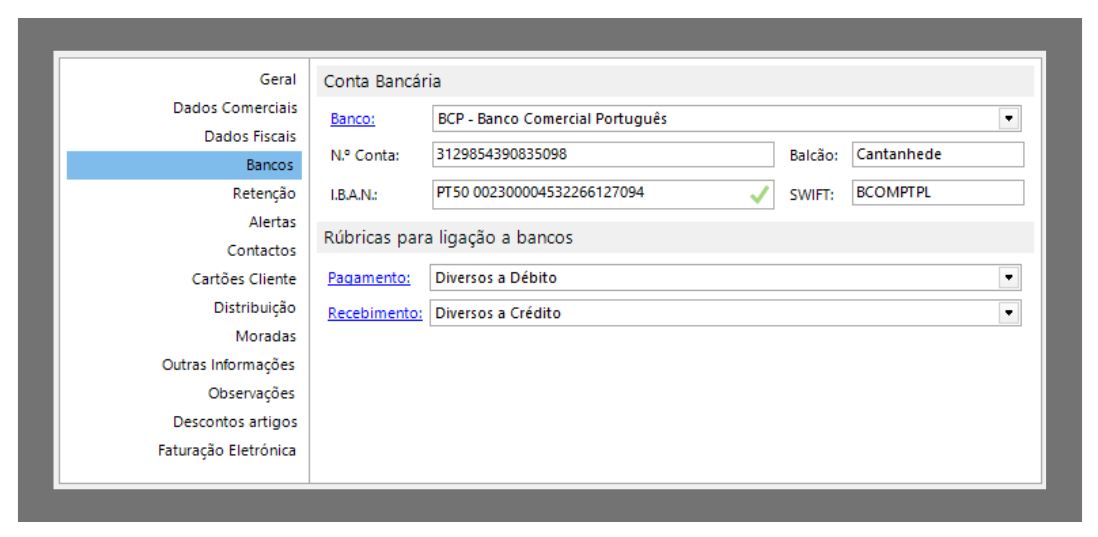Show the Alertas section
1098x537 pixels.
pyautogui.click(x=272, y=222)
